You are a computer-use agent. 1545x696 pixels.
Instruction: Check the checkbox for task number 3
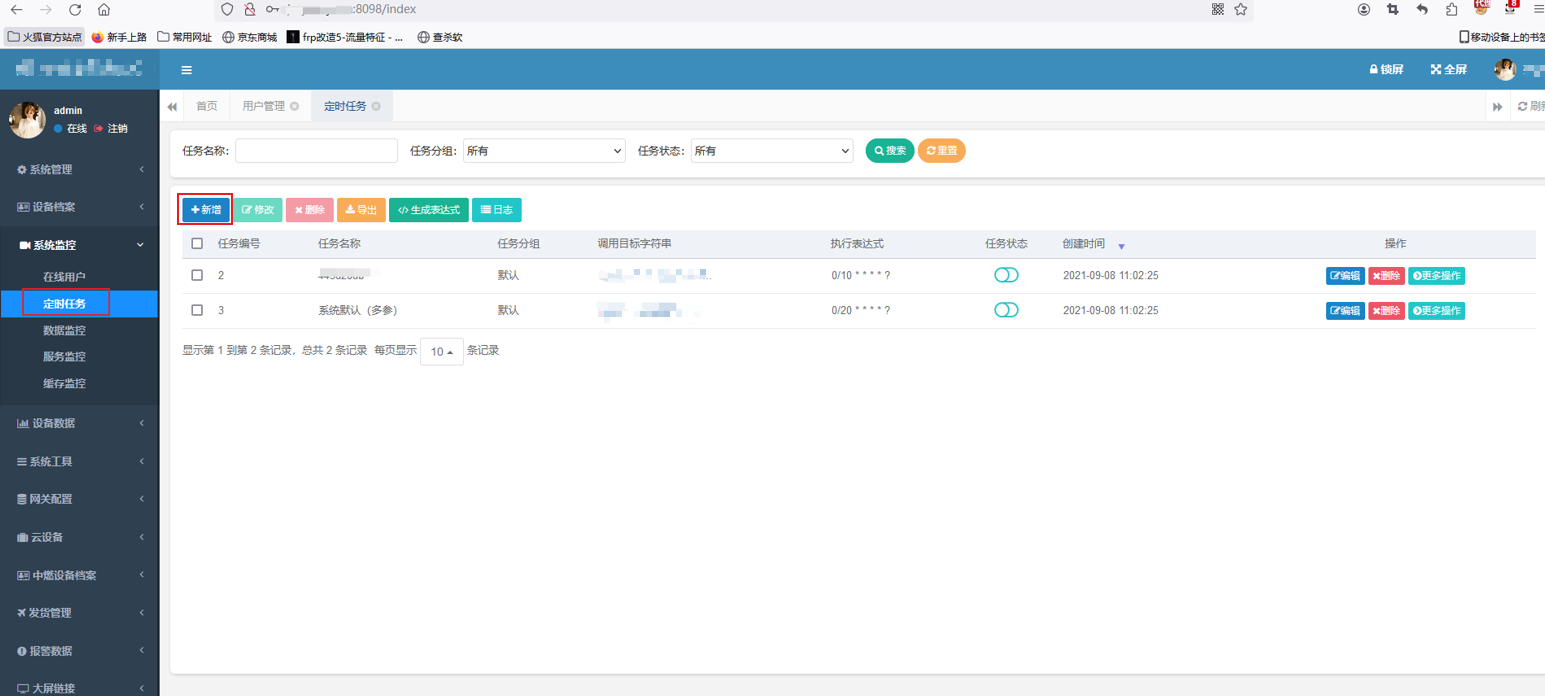(197, 310)
